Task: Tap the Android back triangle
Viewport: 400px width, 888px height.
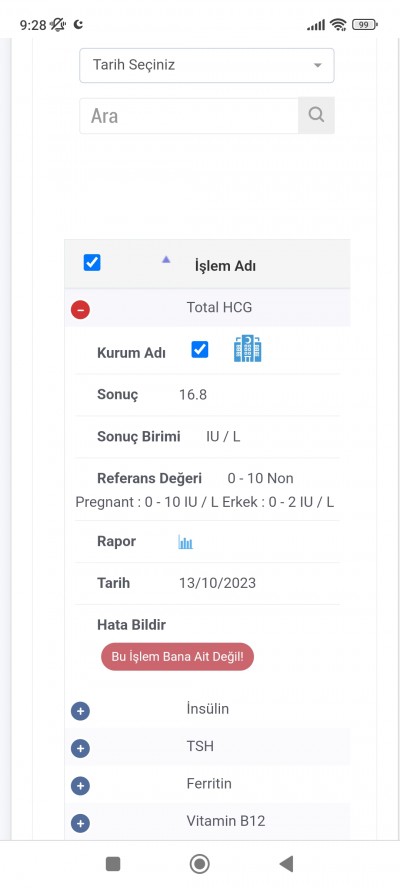Action: [x=286, y=864]
